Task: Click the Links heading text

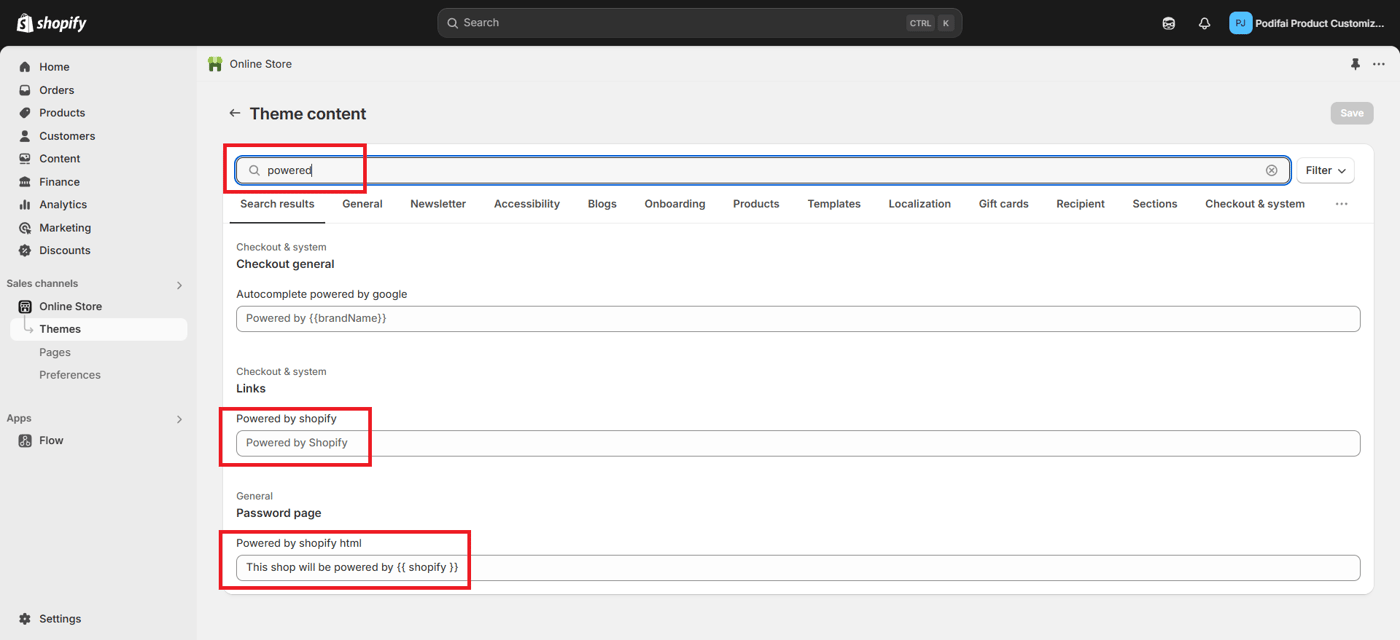Action: (251, 389)
